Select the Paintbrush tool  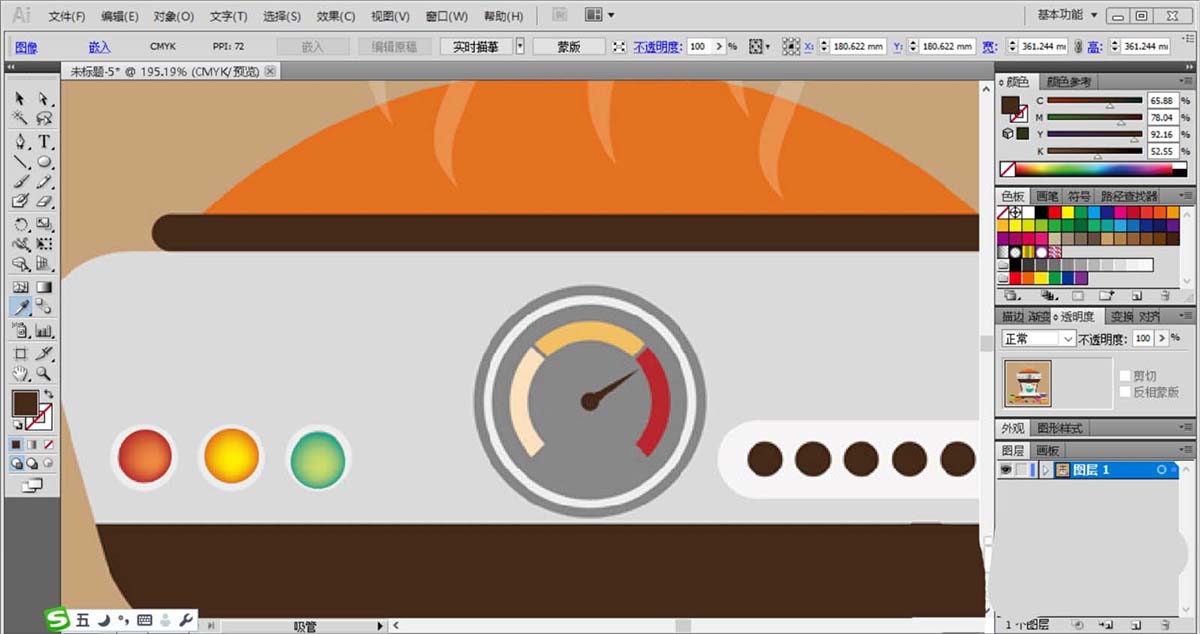(20, 182)
